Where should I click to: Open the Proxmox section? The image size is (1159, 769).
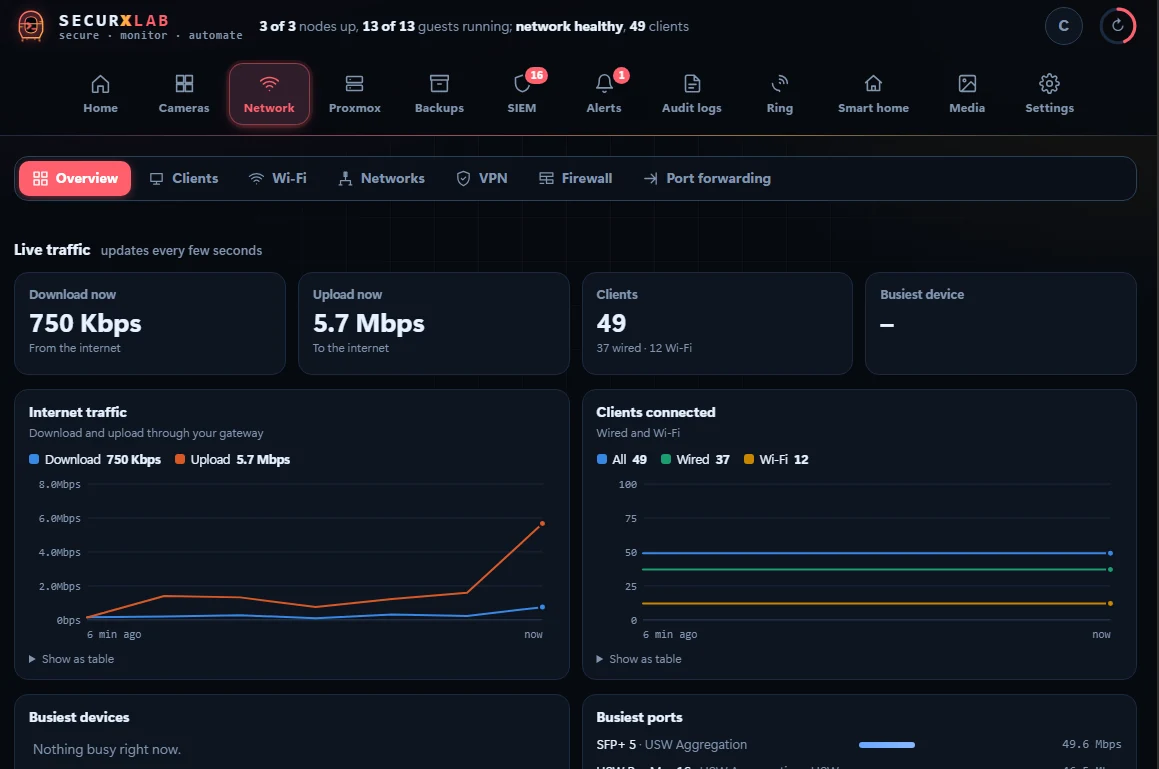pos(355,94)
